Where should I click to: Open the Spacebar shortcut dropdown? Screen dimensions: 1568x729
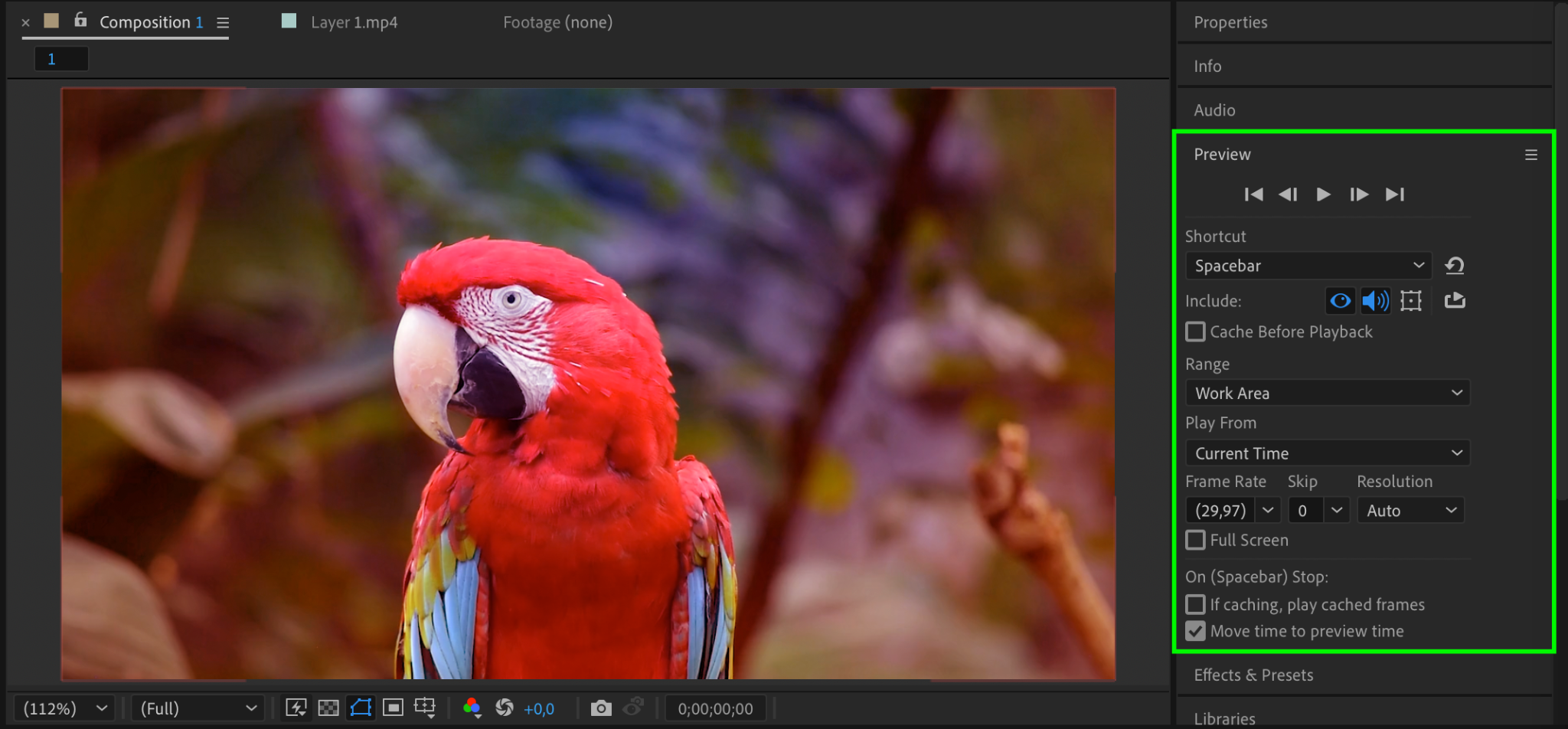[1308, 266]
